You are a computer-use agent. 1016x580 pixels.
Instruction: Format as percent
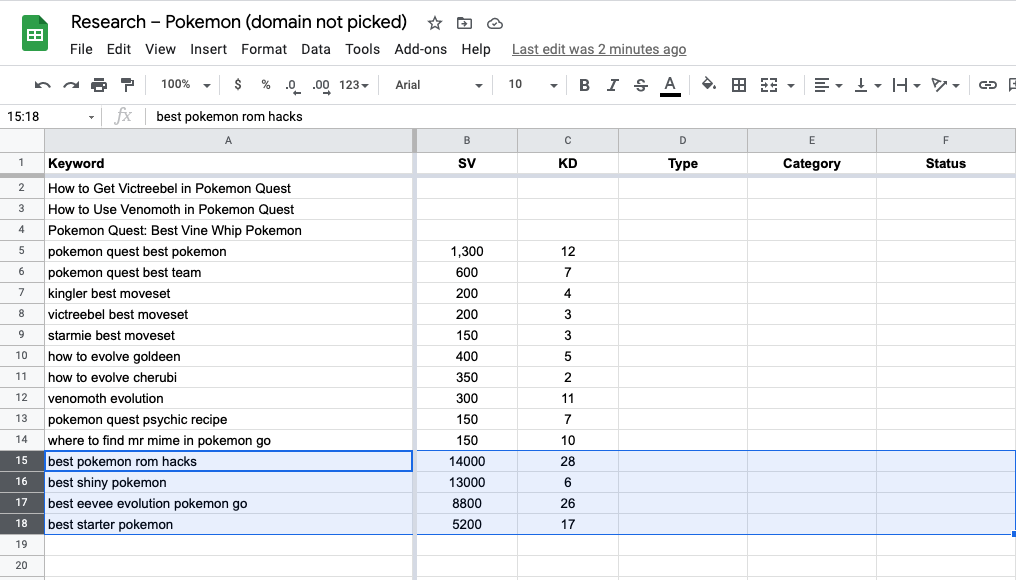click(x=266, y=85)
